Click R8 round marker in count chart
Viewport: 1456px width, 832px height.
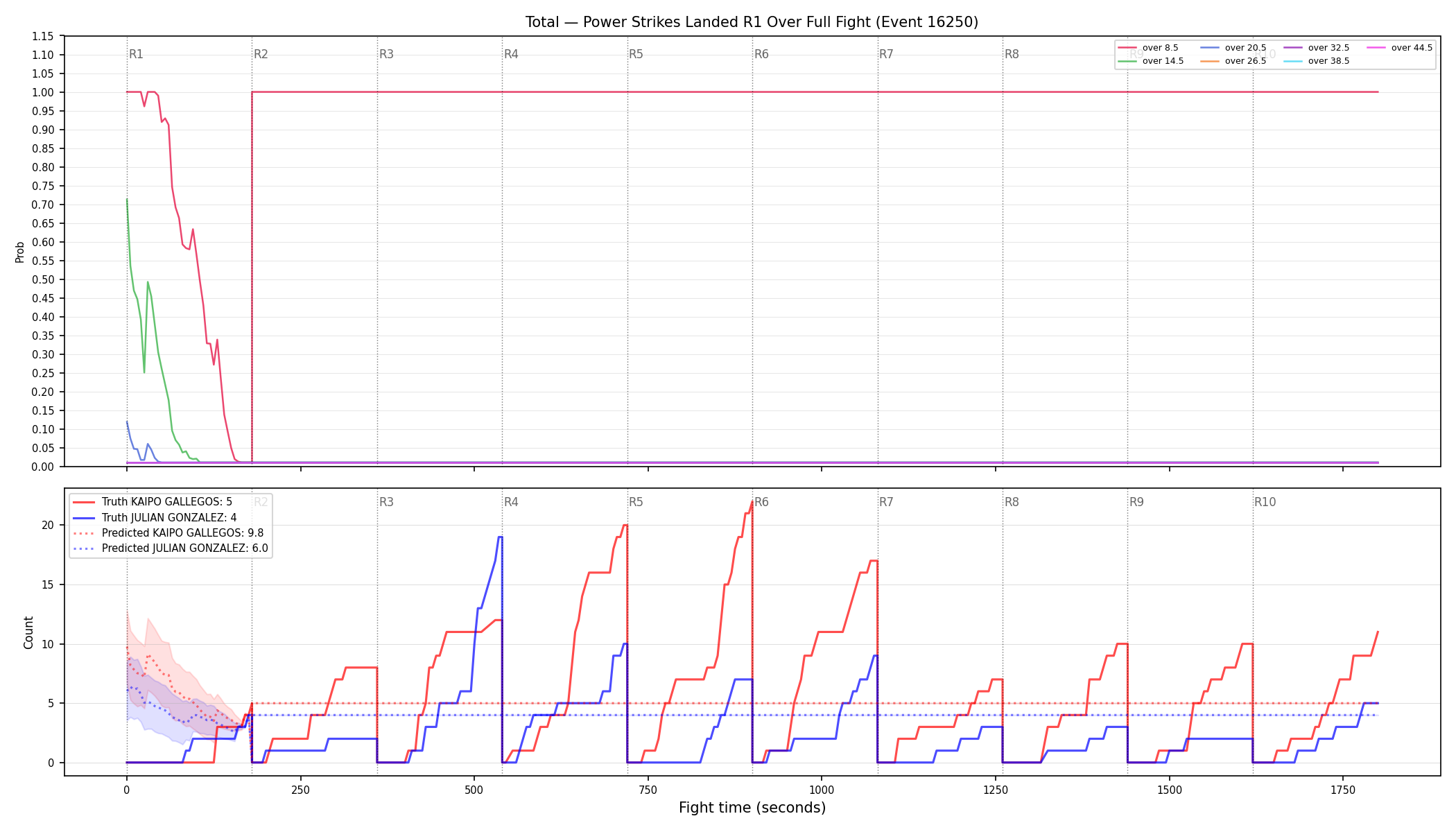[x=1012, y=502]
